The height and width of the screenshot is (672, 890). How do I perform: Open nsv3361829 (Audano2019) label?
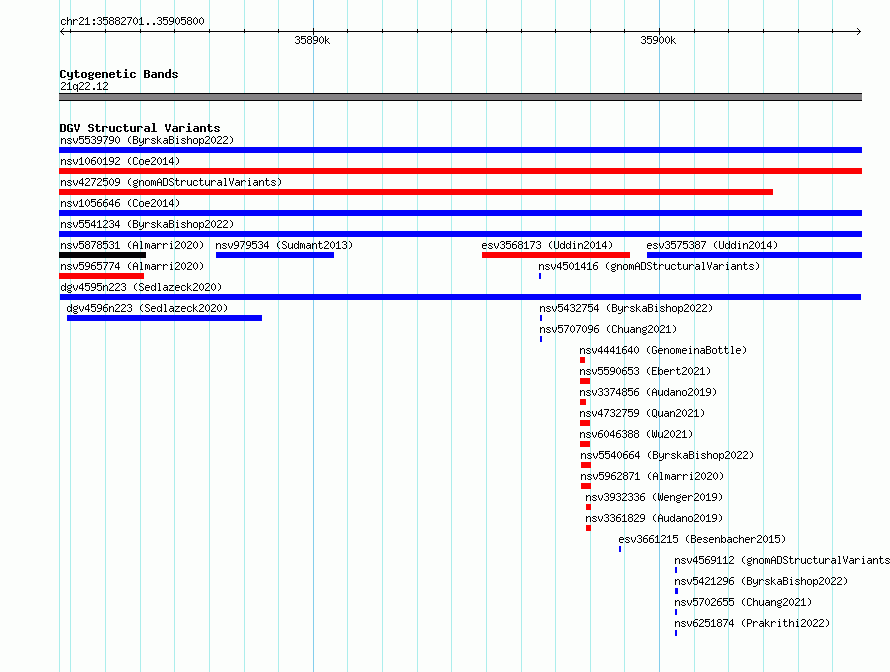pyautogui.click(x=654, y=518)
